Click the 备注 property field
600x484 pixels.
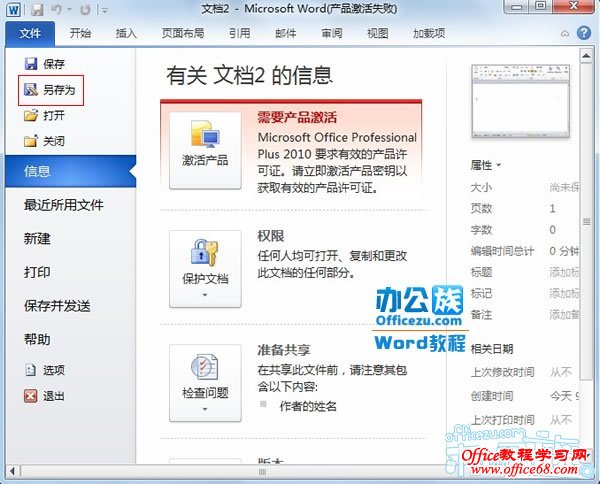[x=564, y=315]
